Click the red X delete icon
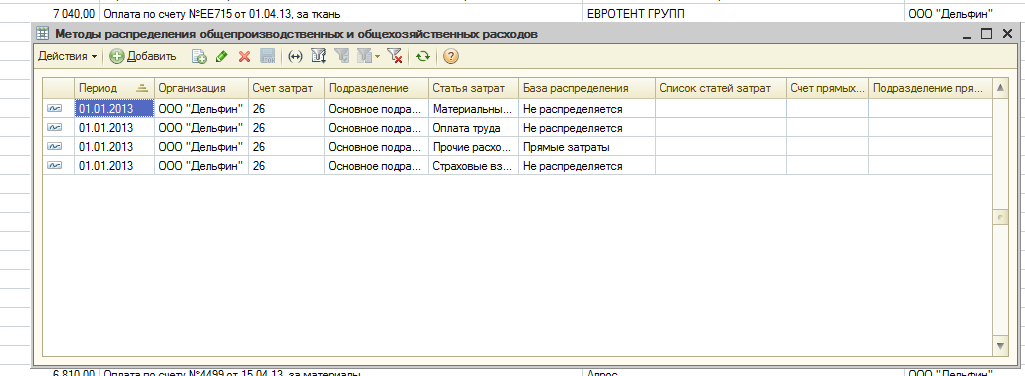This screenshot has width=1025, height=376. (244, 57)
